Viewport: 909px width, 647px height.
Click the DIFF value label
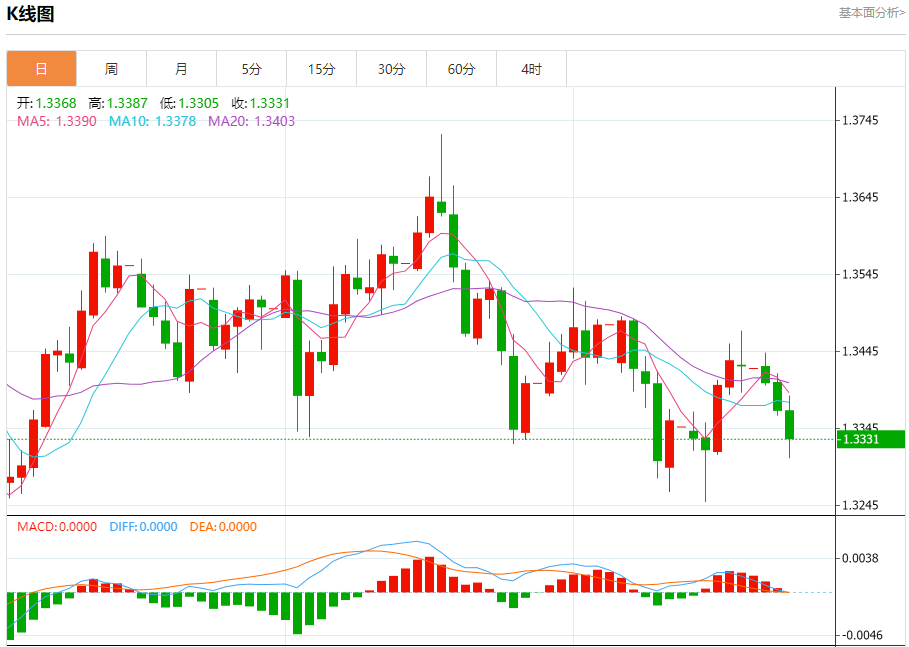(x=143, y=526)
